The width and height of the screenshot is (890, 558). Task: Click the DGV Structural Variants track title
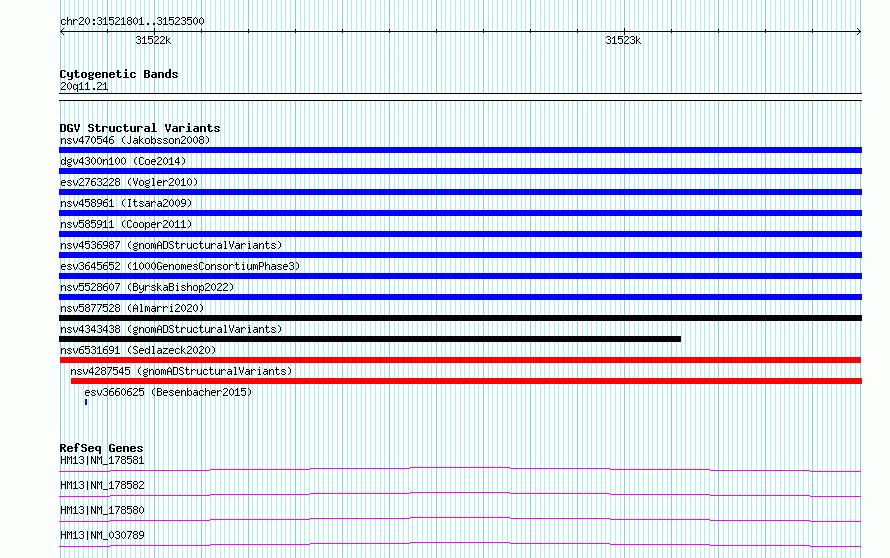point(140,128)
